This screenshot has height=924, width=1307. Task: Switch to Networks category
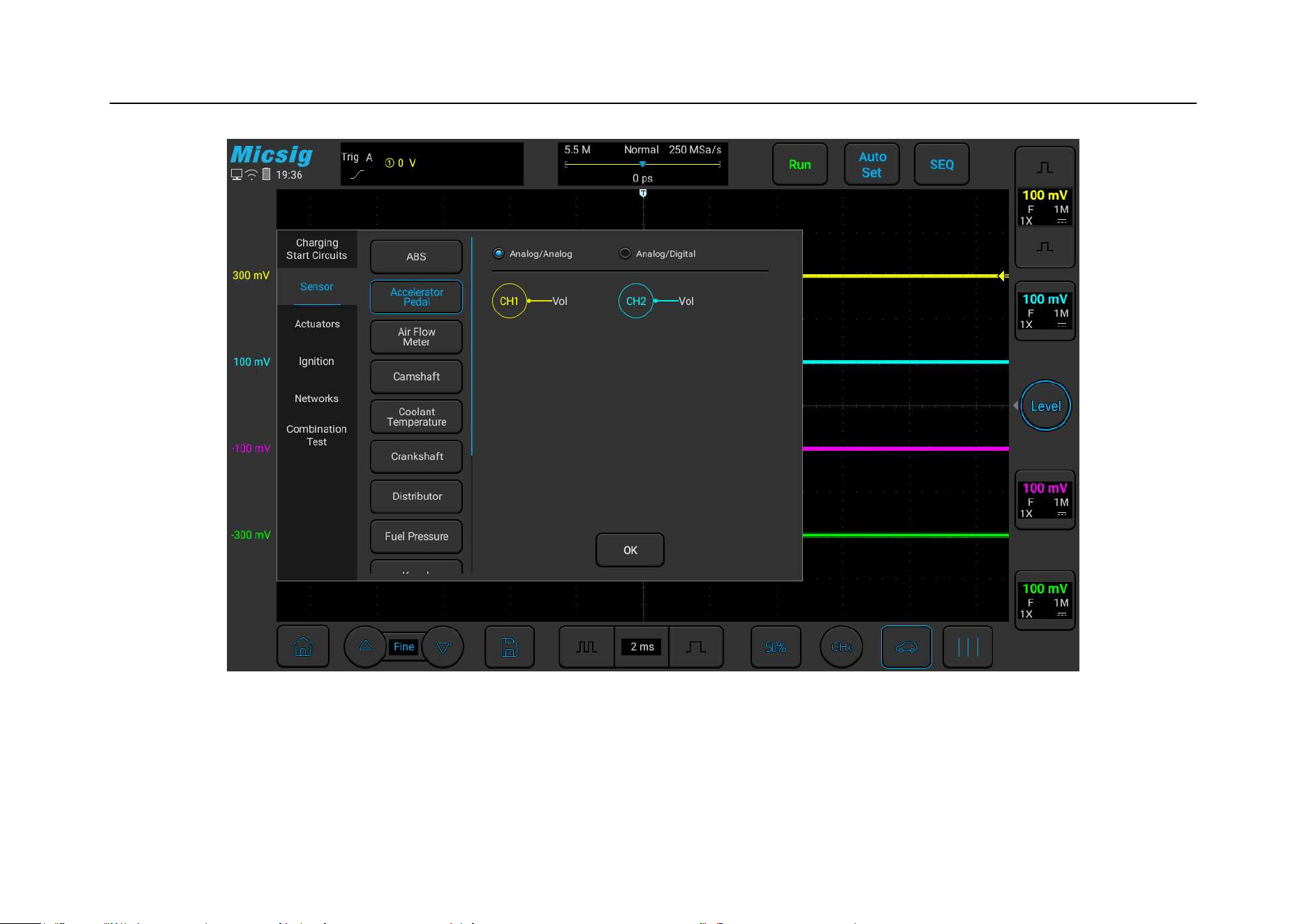point(316,398)
